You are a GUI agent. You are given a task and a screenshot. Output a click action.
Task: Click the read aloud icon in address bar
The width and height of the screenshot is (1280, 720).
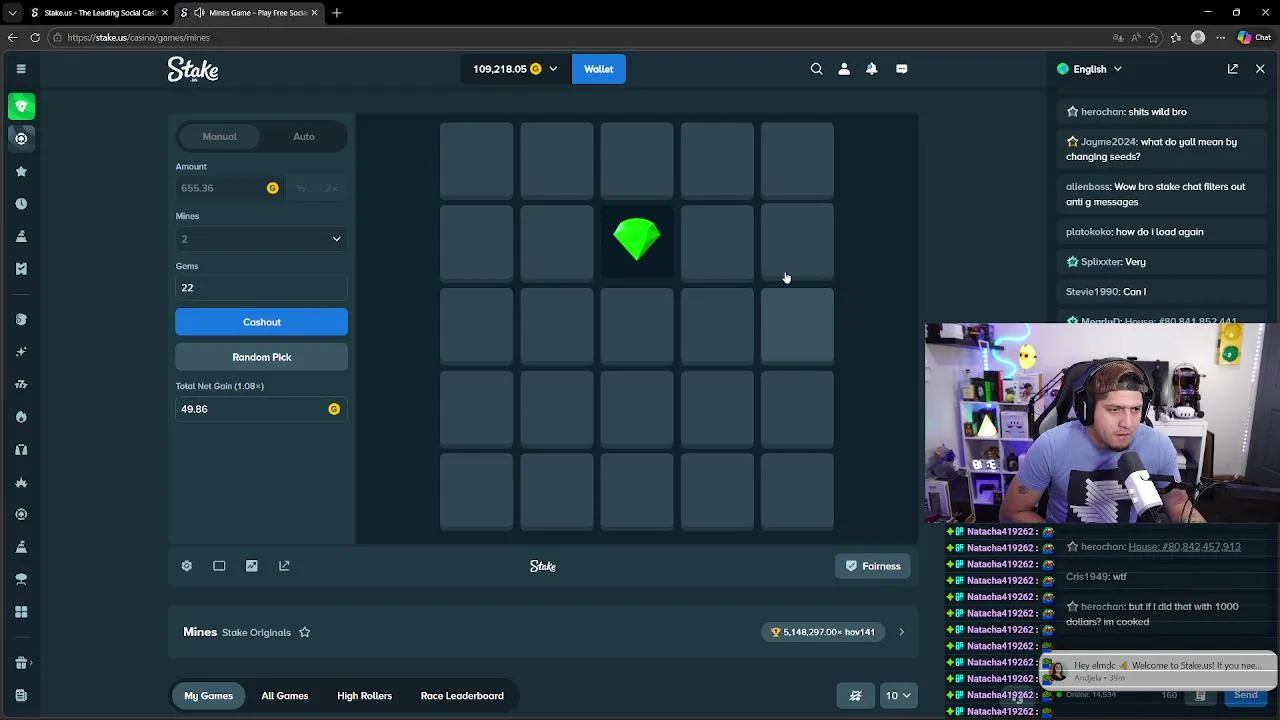[x=1136, y=38]
